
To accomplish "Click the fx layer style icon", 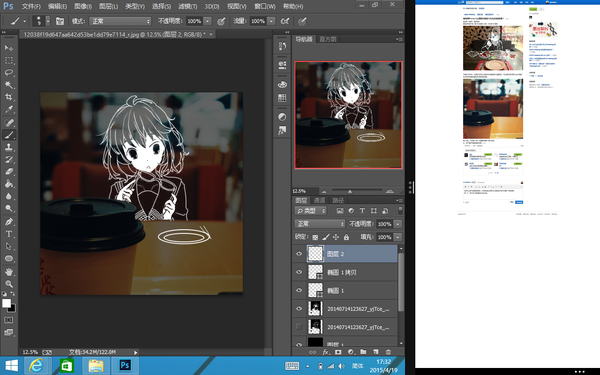I will (x=325, y=352).
